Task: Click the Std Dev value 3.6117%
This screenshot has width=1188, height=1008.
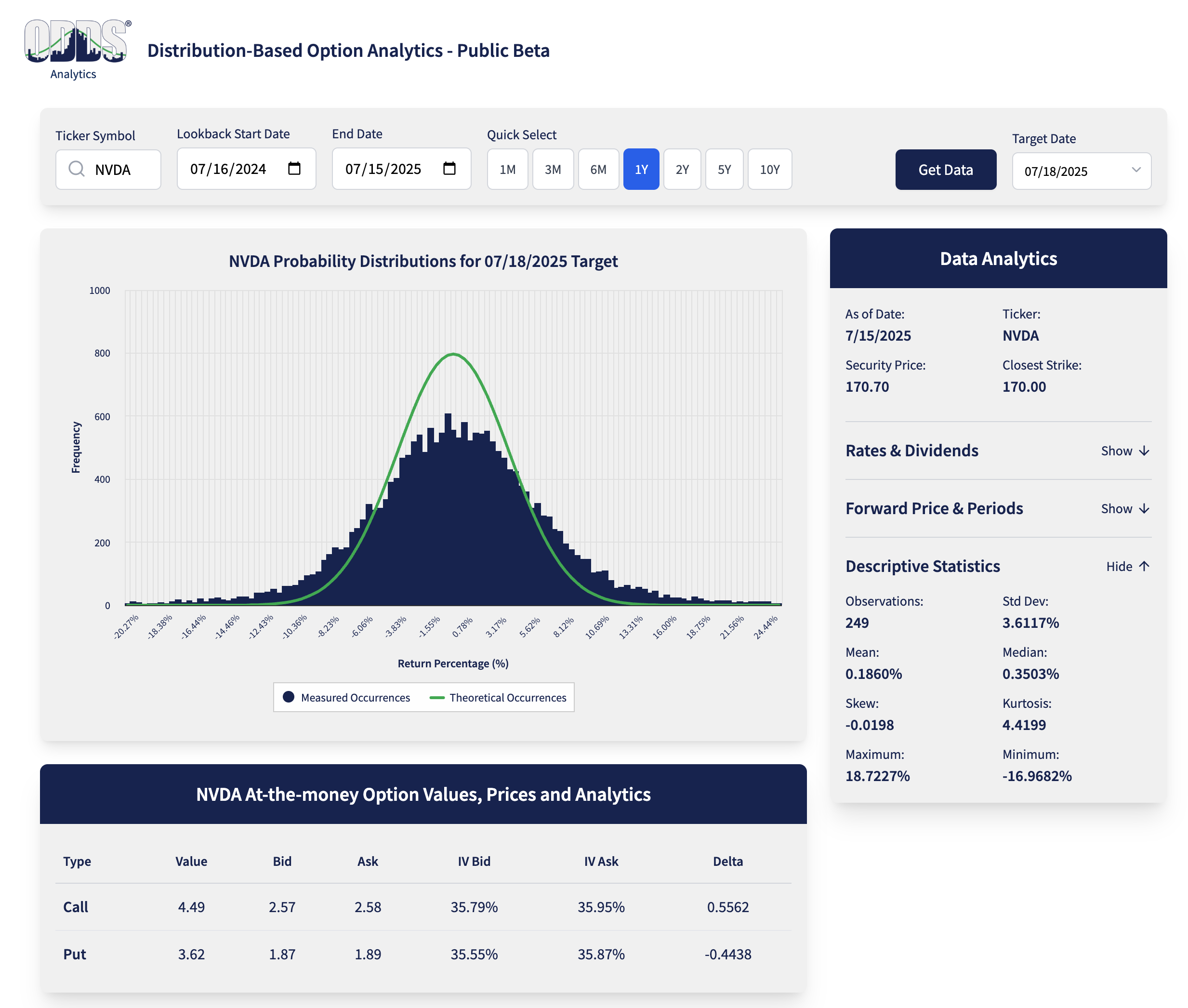Action: pos(1030,623)
